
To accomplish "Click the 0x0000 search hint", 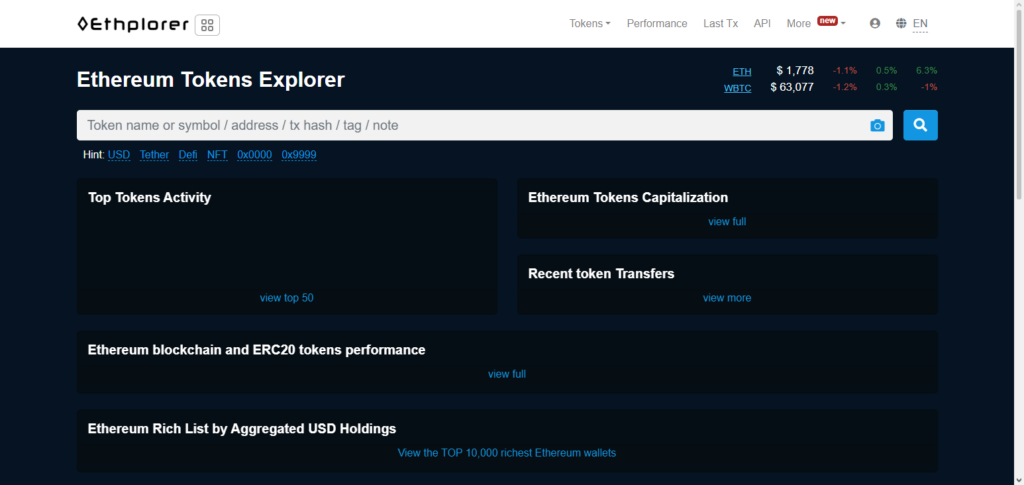I will (254, 155).
